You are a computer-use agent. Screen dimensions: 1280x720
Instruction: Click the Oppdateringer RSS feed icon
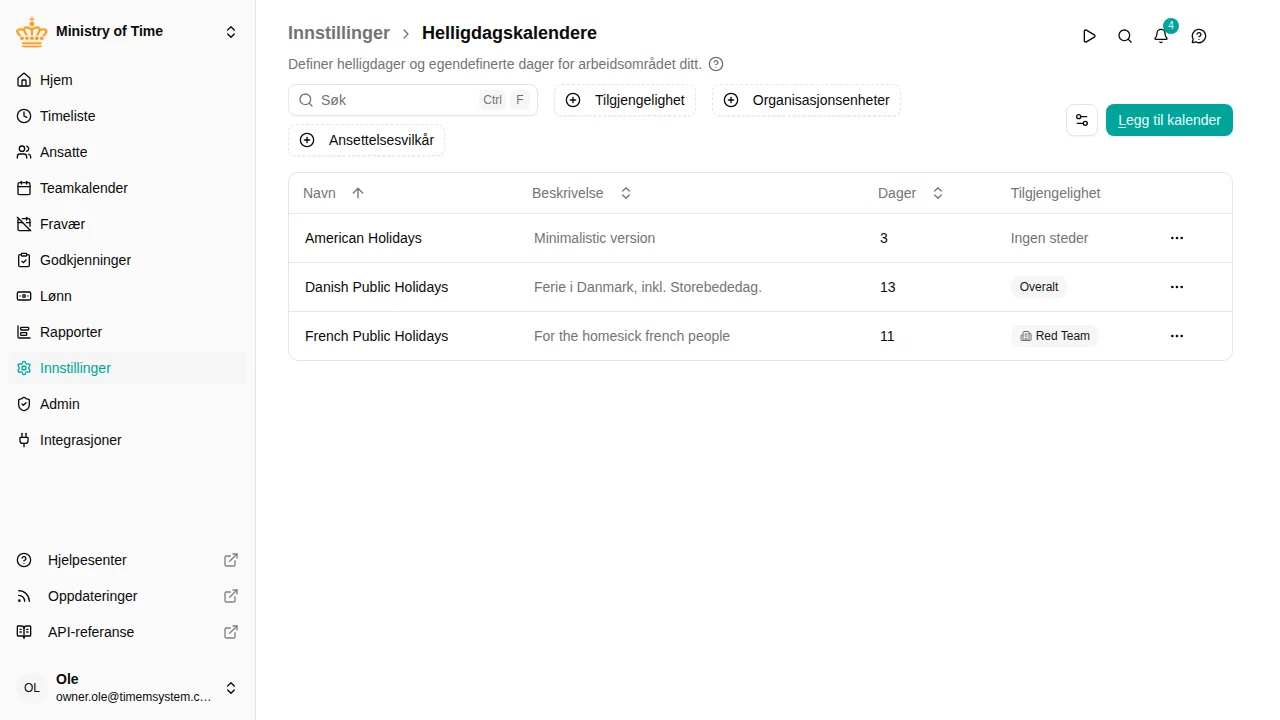(x=24, y=596)
